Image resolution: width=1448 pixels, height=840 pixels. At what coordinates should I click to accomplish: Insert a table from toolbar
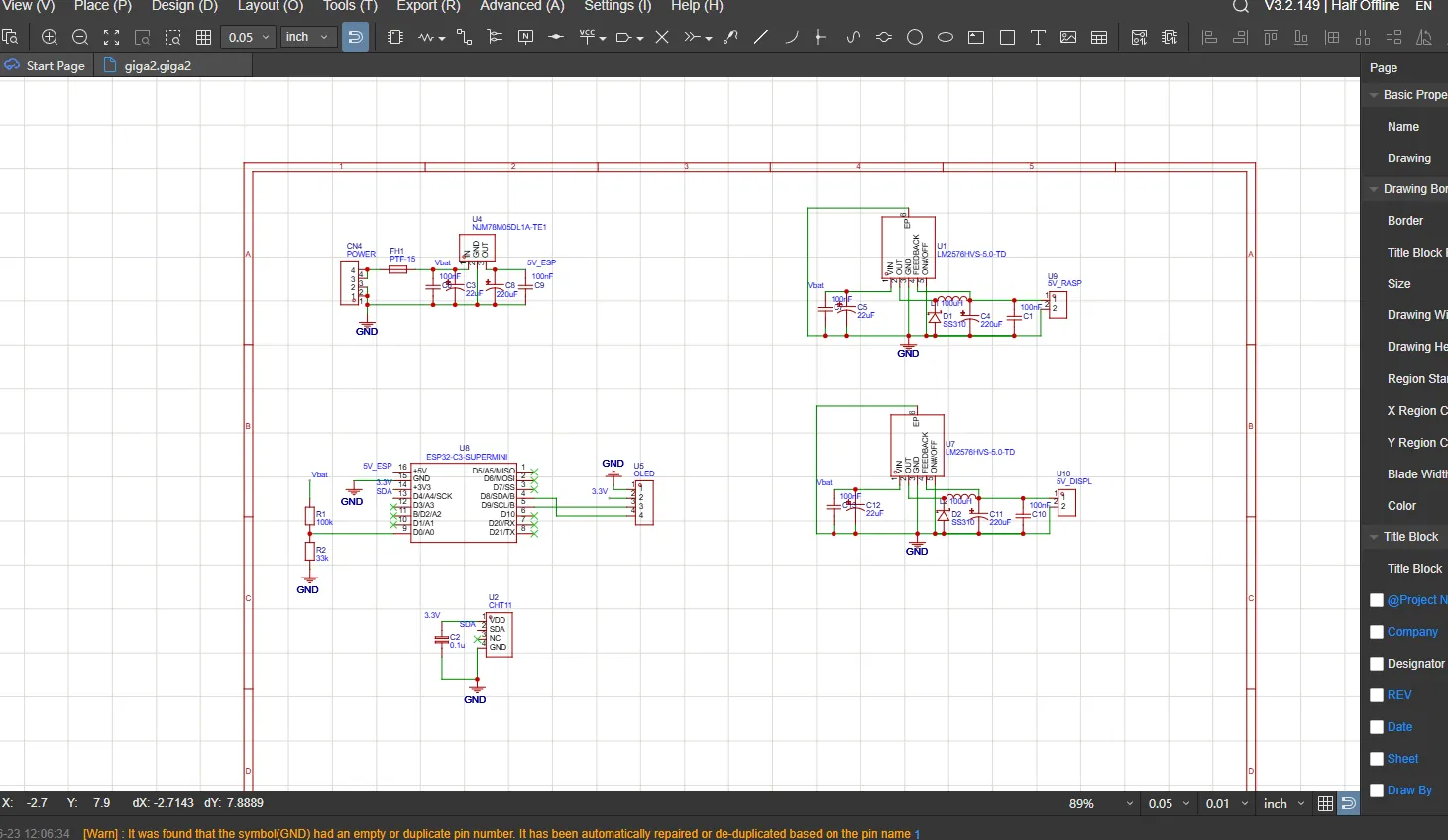[1099, 37]
